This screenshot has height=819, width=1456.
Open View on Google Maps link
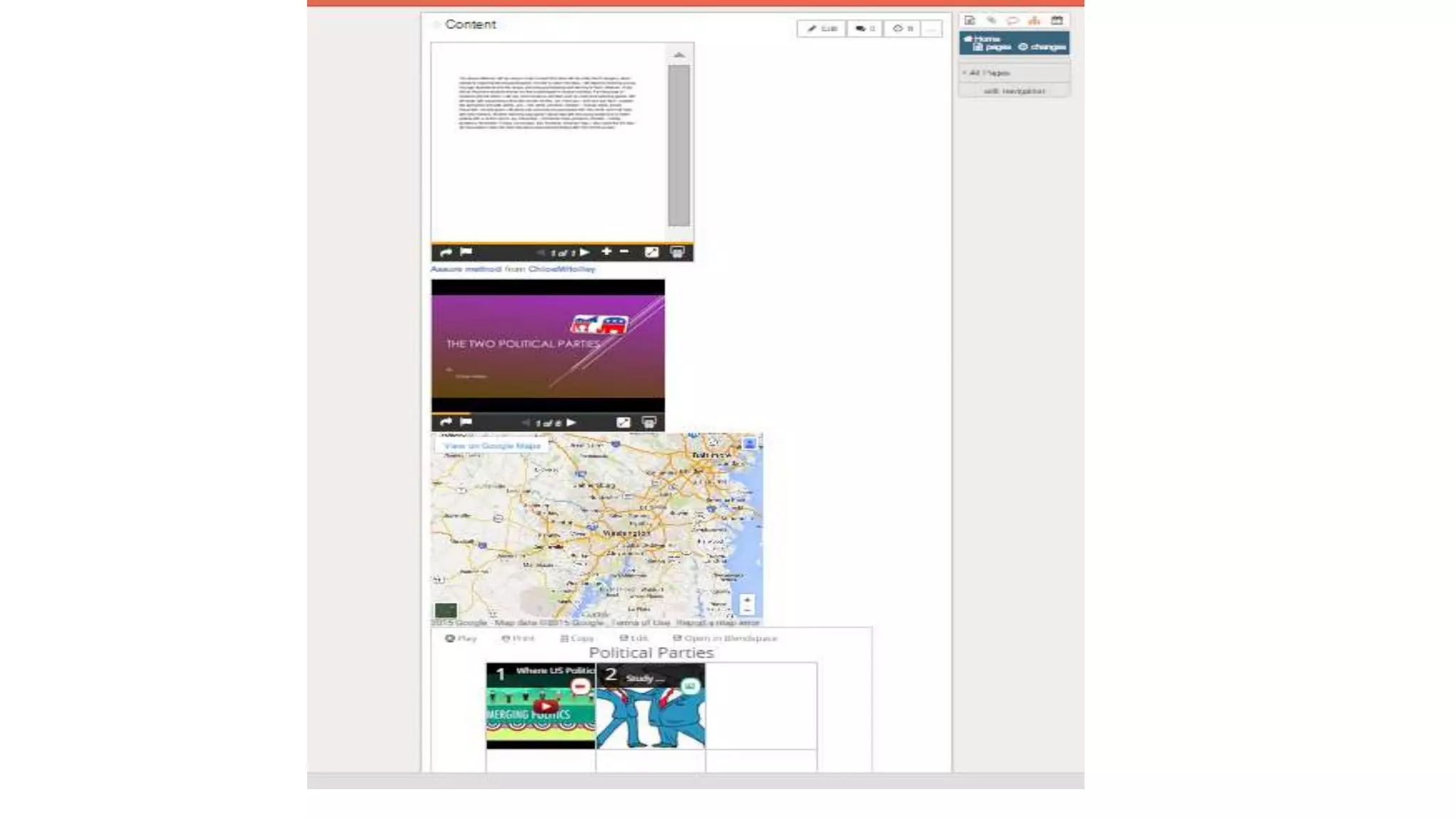pyautogui.click(x=492, y=446)
